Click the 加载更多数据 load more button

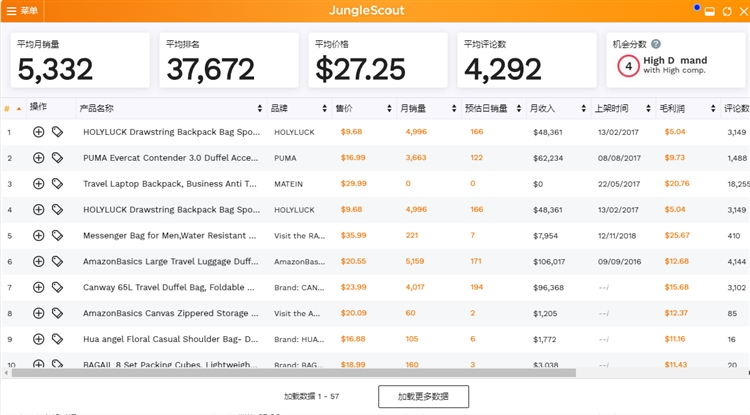point(423,396)
